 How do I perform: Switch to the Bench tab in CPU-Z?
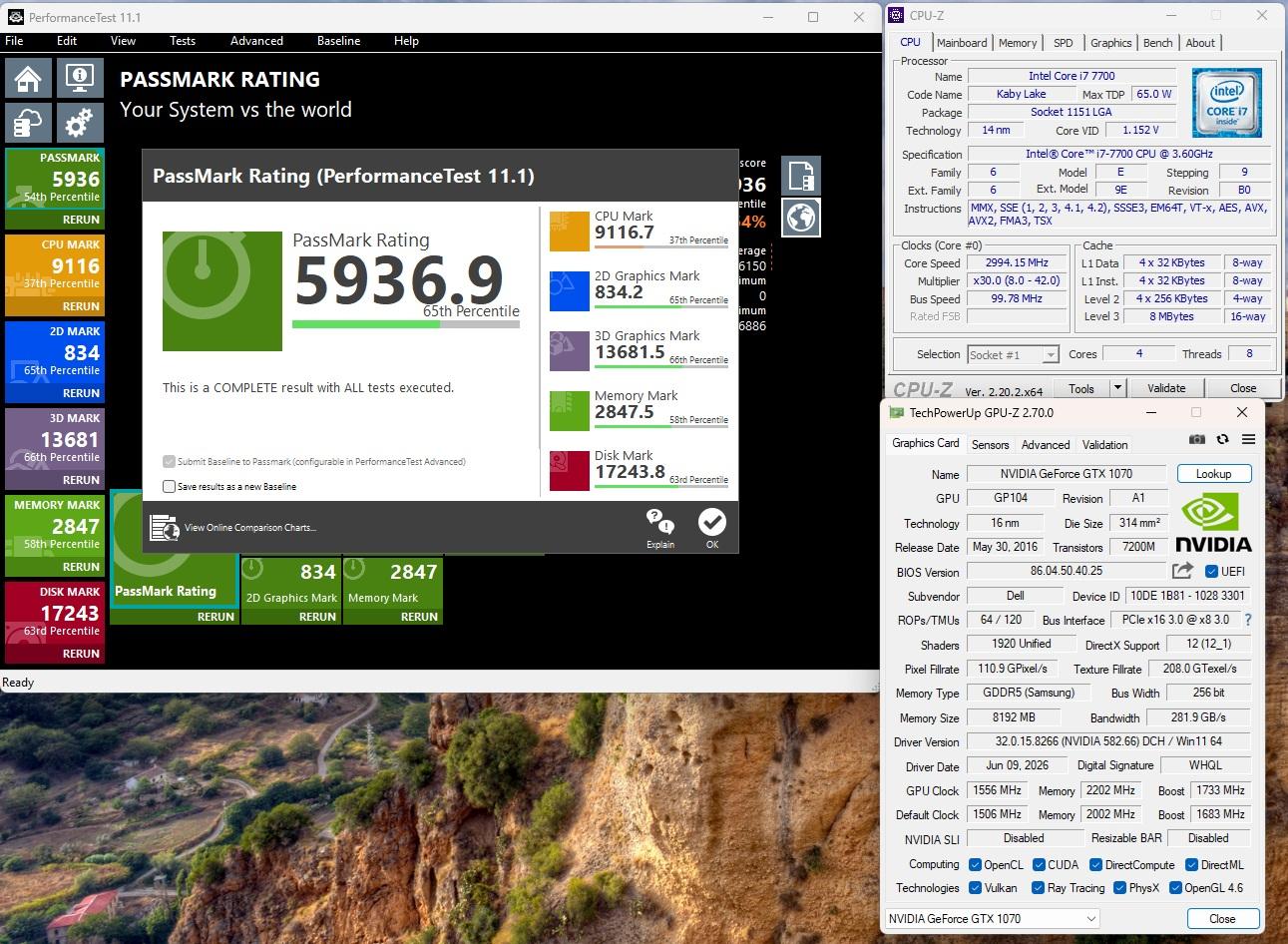1158,43
